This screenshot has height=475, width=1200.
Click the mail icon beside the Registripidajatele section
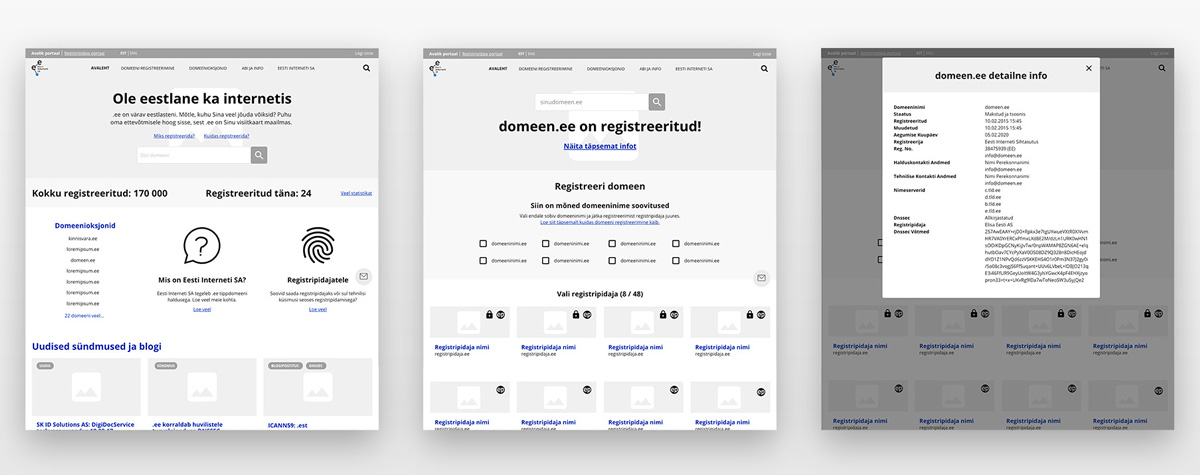click(x=364, y=276)
